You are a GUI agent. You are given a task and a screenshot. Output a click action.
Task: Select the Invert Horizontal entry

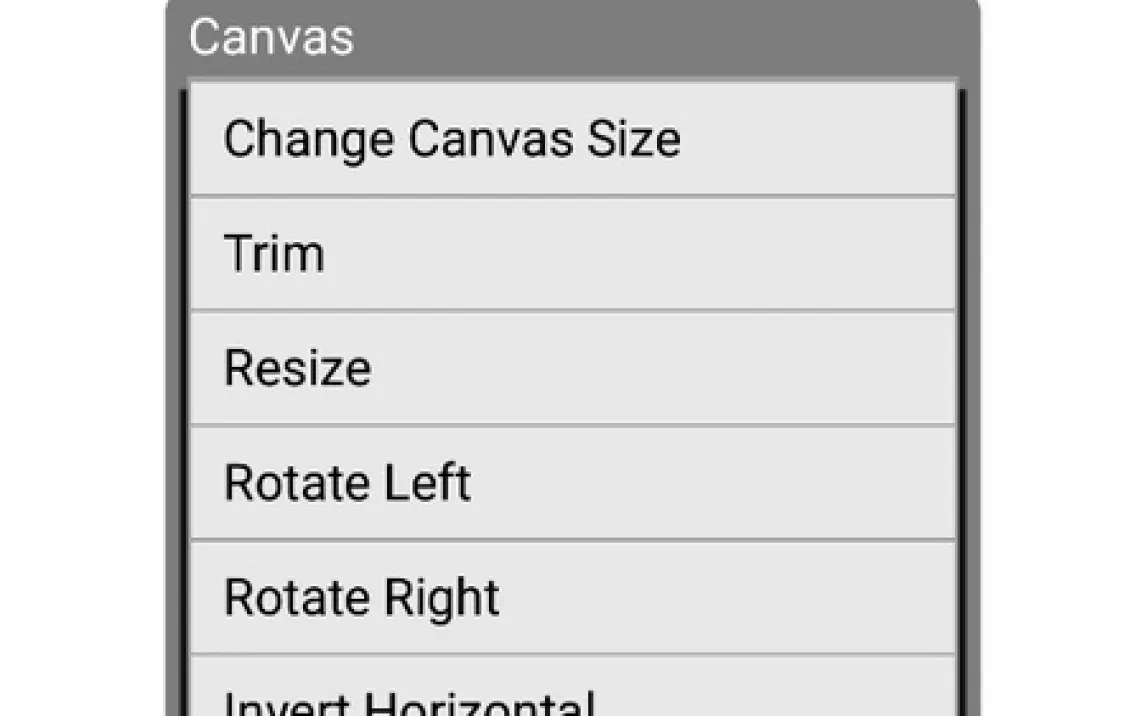click(x=572, y=686)
